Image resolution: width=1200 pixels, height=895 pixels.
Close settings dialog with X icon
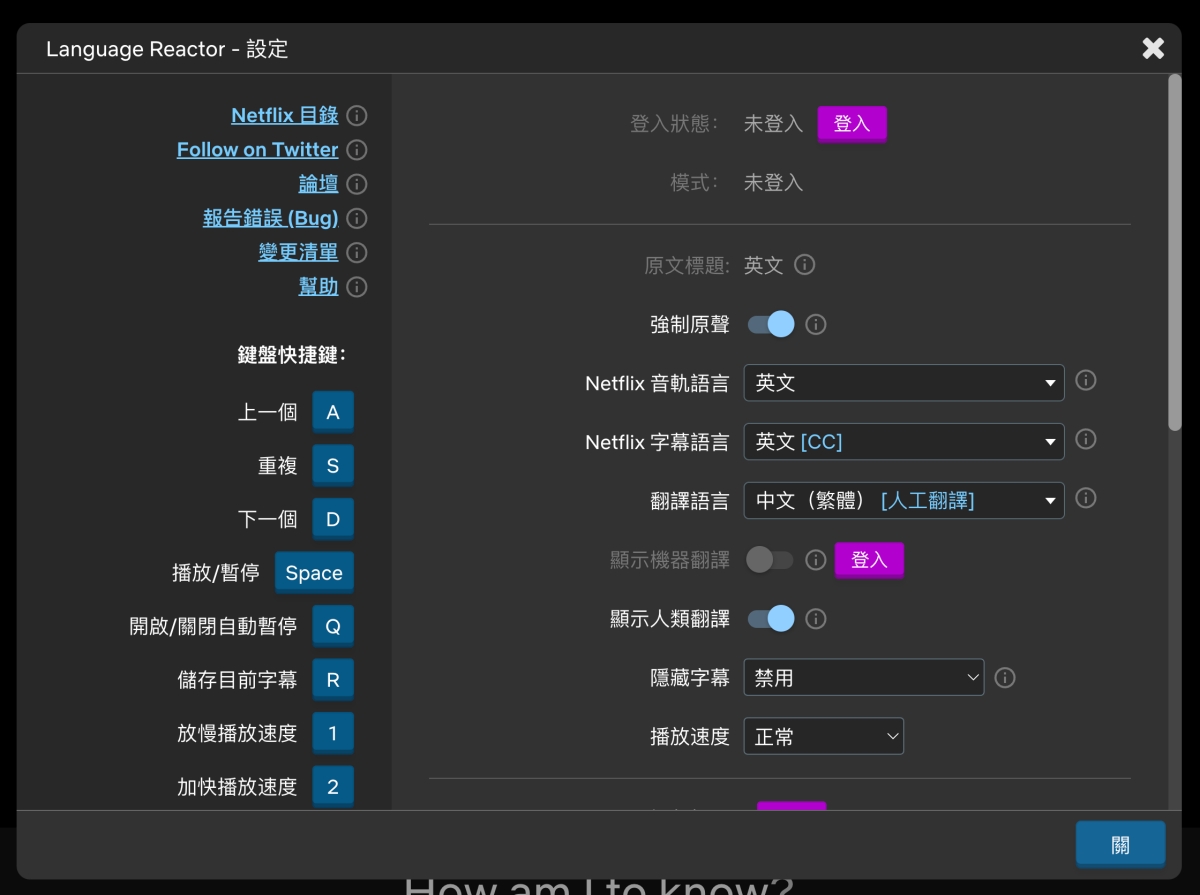tap(1153, 48)
